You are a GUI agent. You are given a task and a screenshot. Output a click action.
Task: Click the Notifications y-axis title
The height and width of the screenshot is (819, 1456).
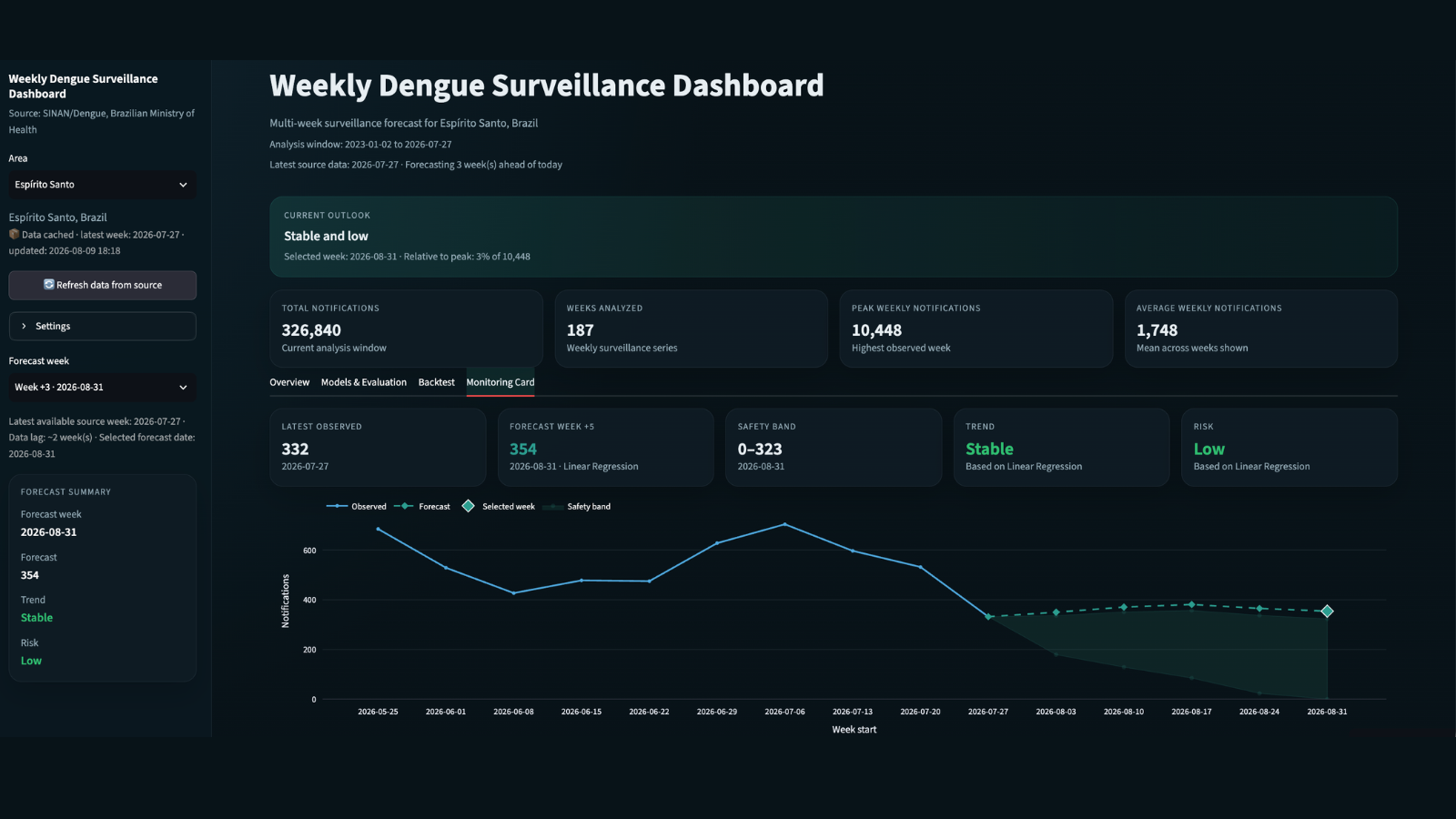point(286,601)
